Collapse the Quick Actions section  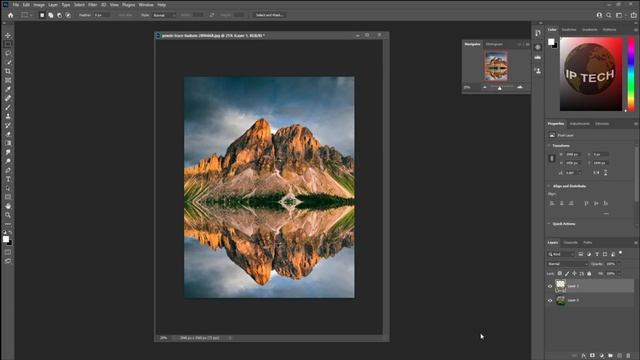(549, 224)
